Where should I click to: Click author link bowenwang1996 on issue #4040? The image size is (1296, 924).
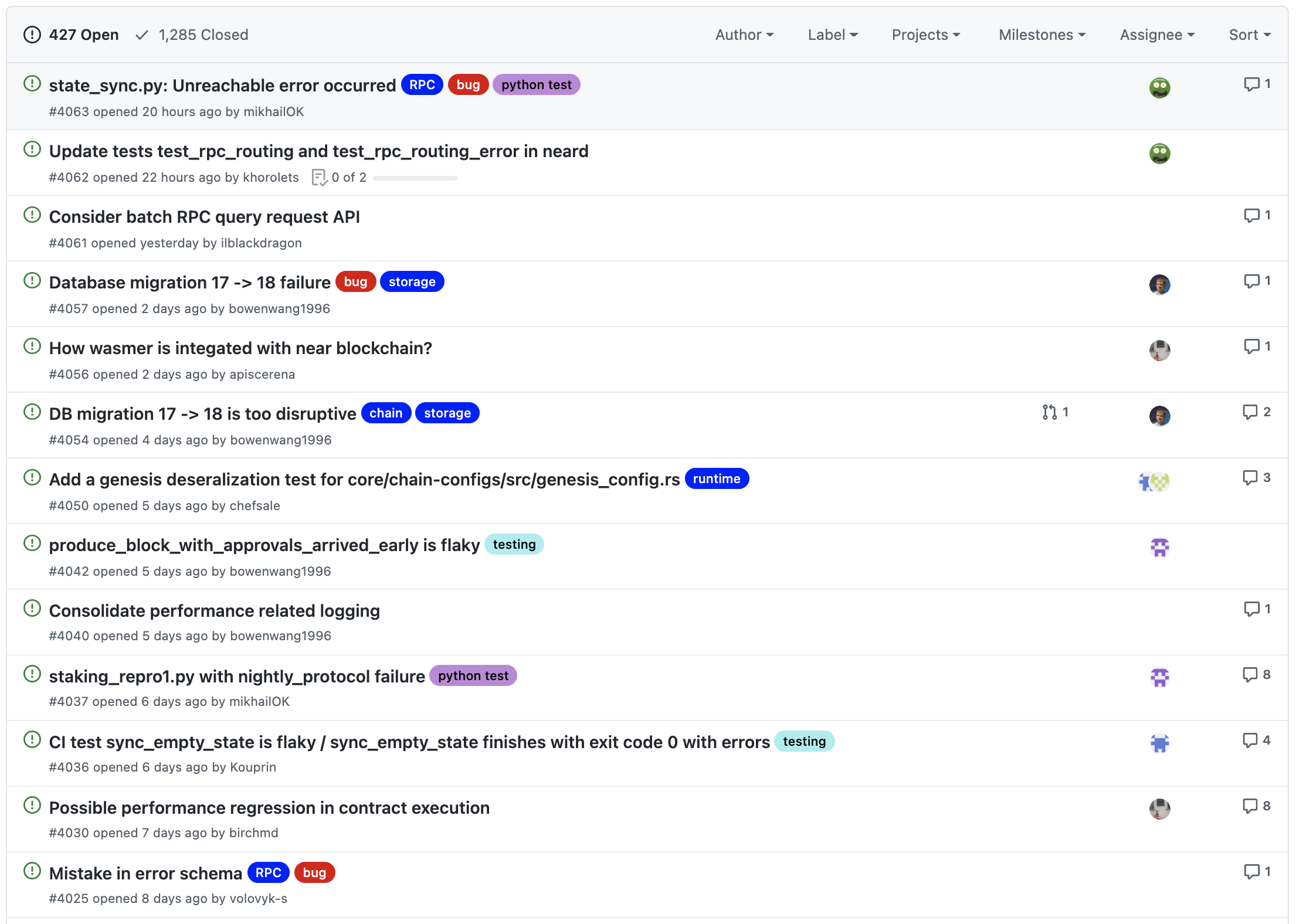coord(280,636)
